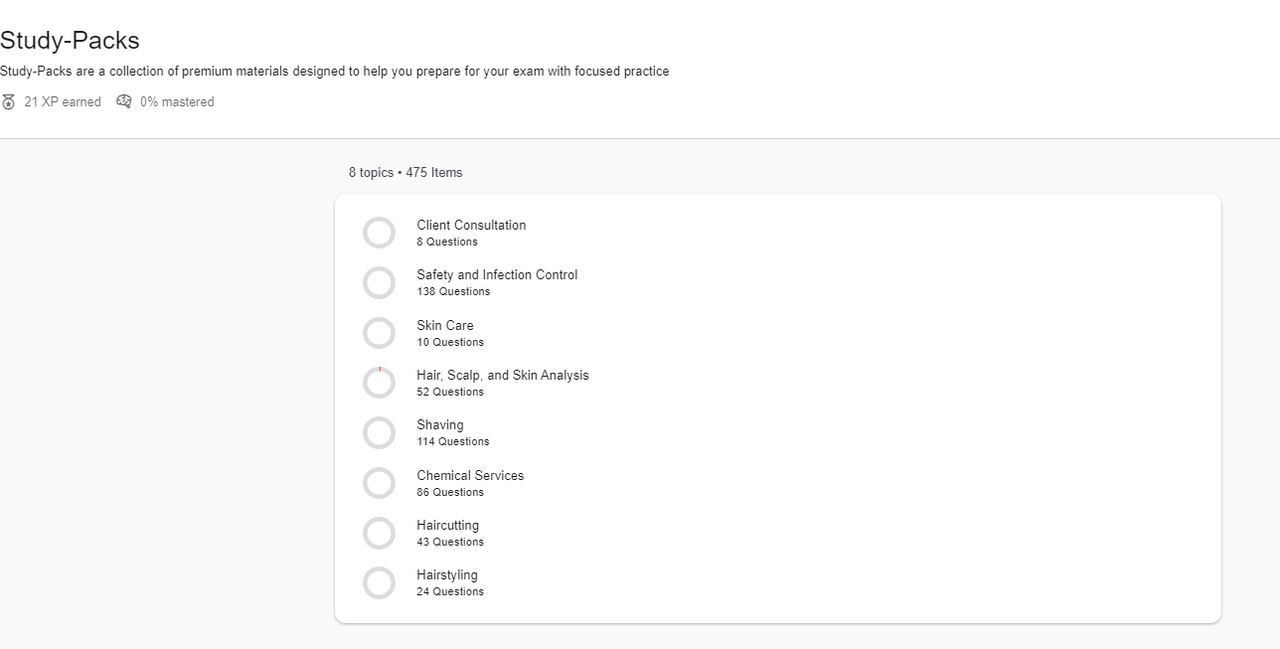
Task: Click the Chemical Services progress circle
Action: click(x=379, y=483)
